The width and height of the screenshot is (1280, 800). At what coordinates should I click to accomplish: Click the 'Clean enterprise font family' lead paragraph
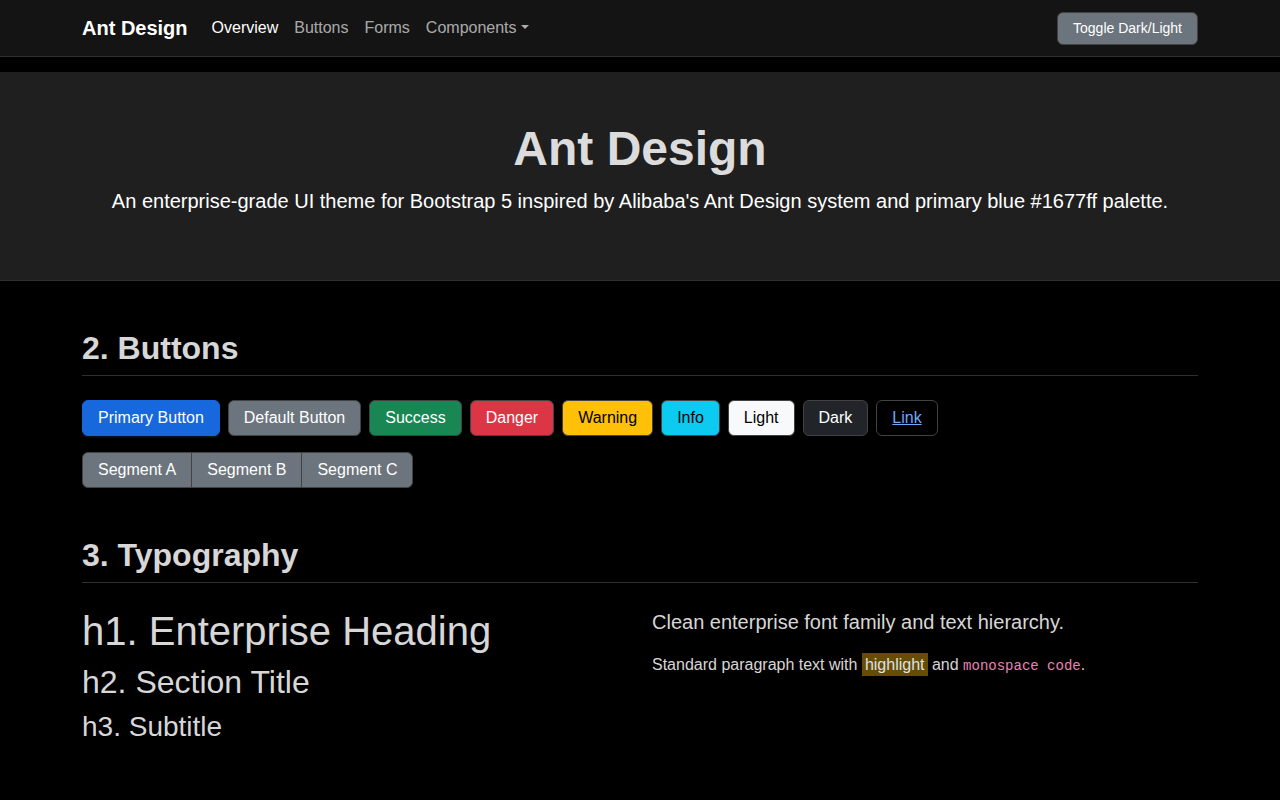pos(858,622)
